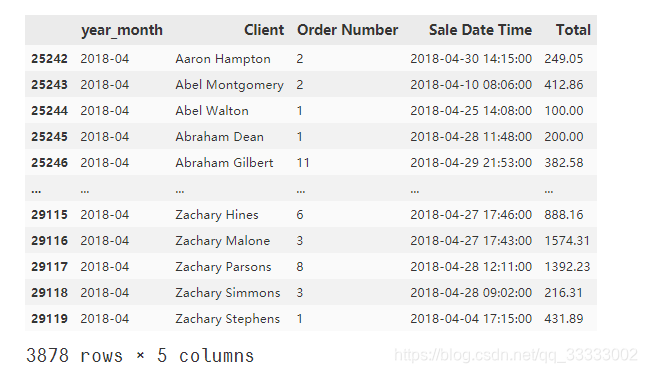The height and width of the screenshot is (373, 647).
Task: Select the Total value 1392.23
Action: [x=567, y=267]
